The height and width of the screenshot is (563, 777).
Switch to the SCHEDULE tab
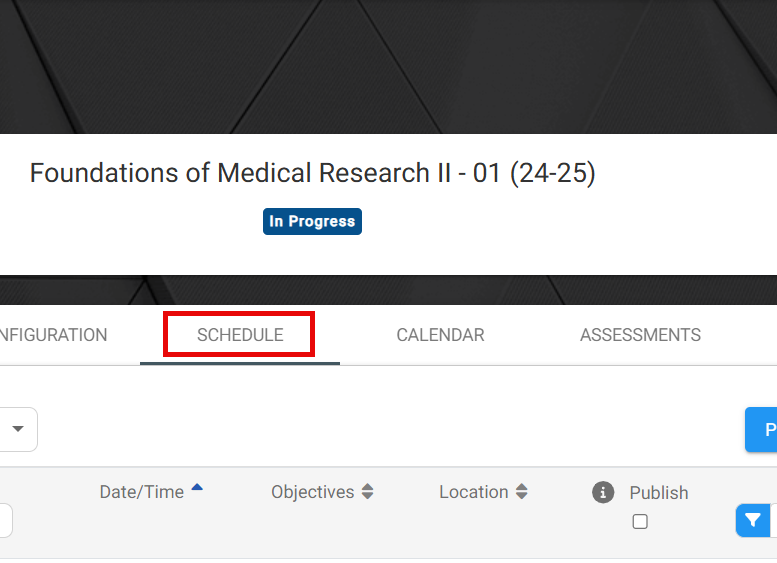click(x=240, y=335)
